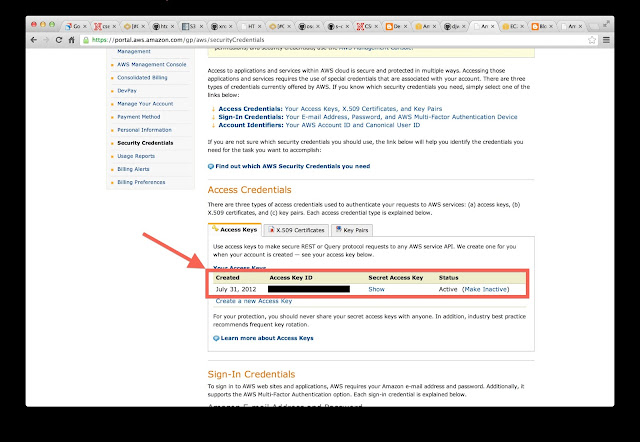Click the certificate icon on X.509 tab
This screenshot has height=442, width=640.
point(271,230)
